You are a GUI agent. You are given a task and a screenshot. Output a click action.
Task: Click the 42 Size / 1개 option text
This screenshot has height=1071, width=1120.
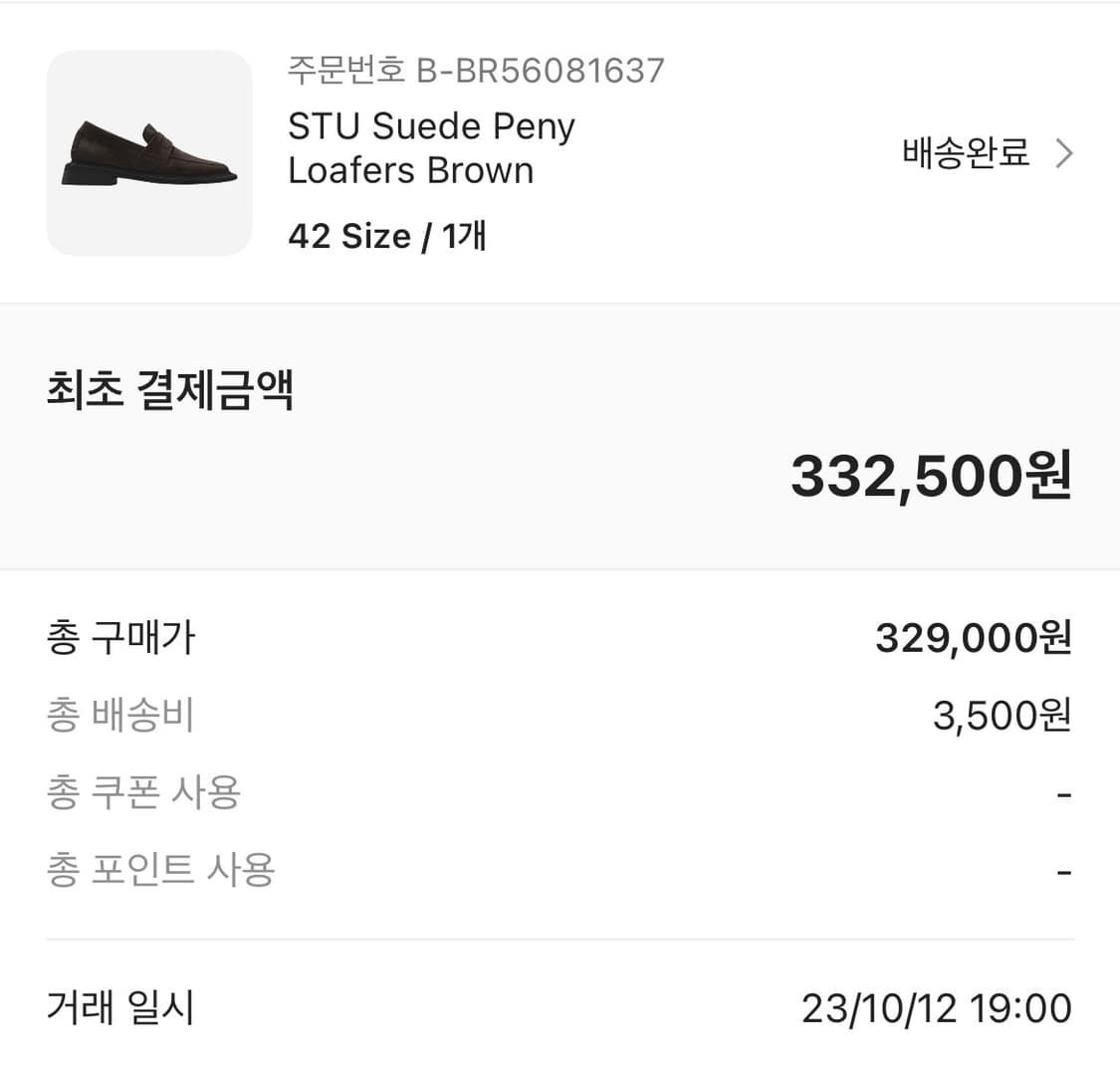point(386,236)
